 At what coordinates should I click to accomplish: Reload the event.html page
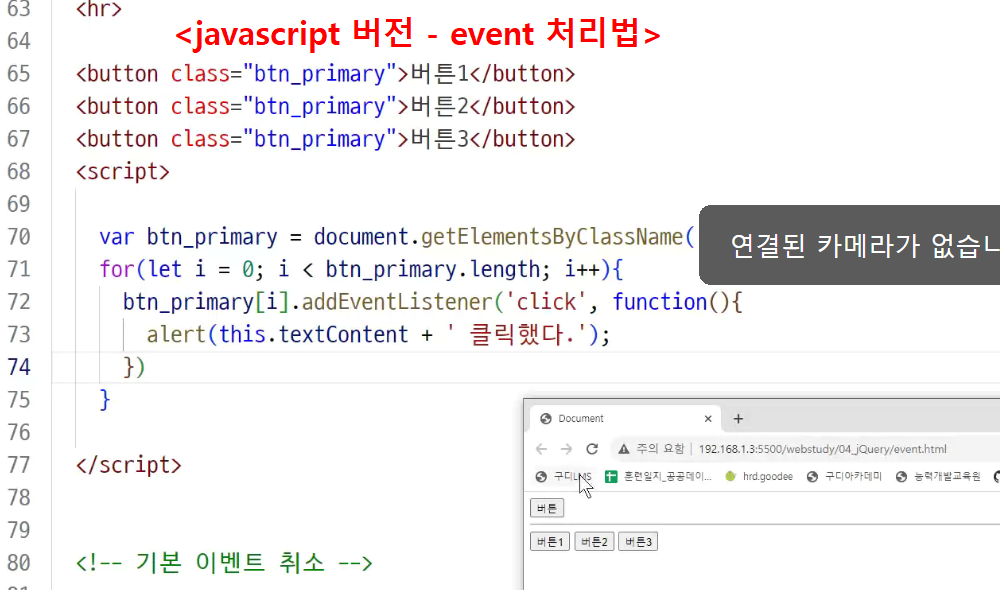click(592, 449)
